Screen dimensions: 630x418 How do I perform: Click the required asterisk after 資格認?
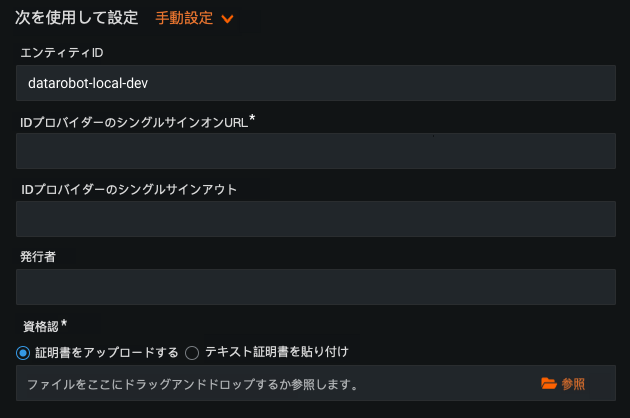tap(64, 324)
